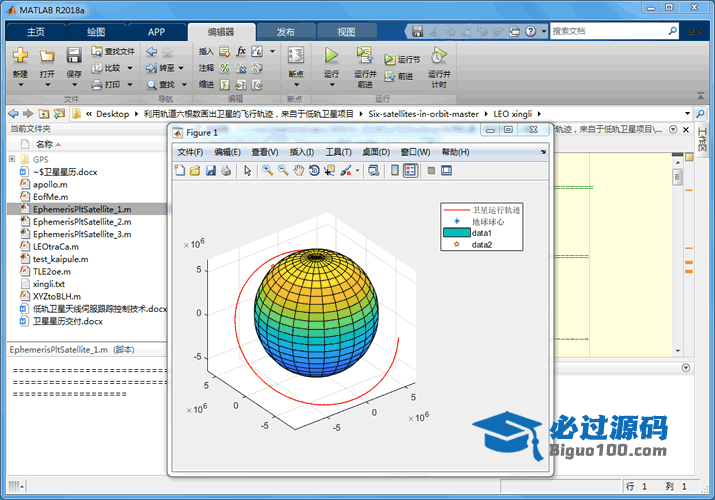Select TLE2oe.m in the file list
The image size is (715, 500).
click(52, 271)
